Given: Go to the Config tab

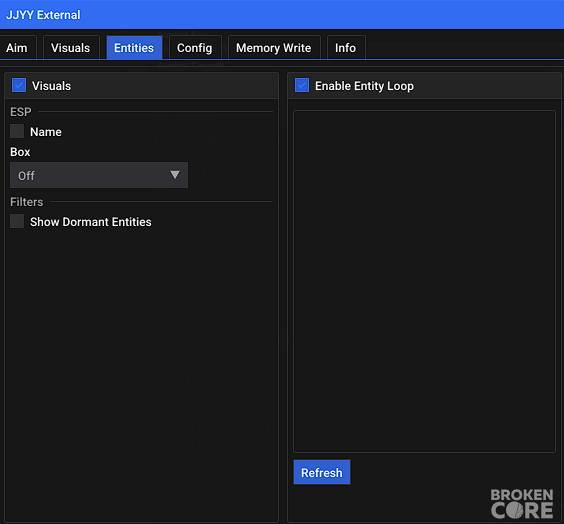Looking at the screenshot, I should click(195, 47).
